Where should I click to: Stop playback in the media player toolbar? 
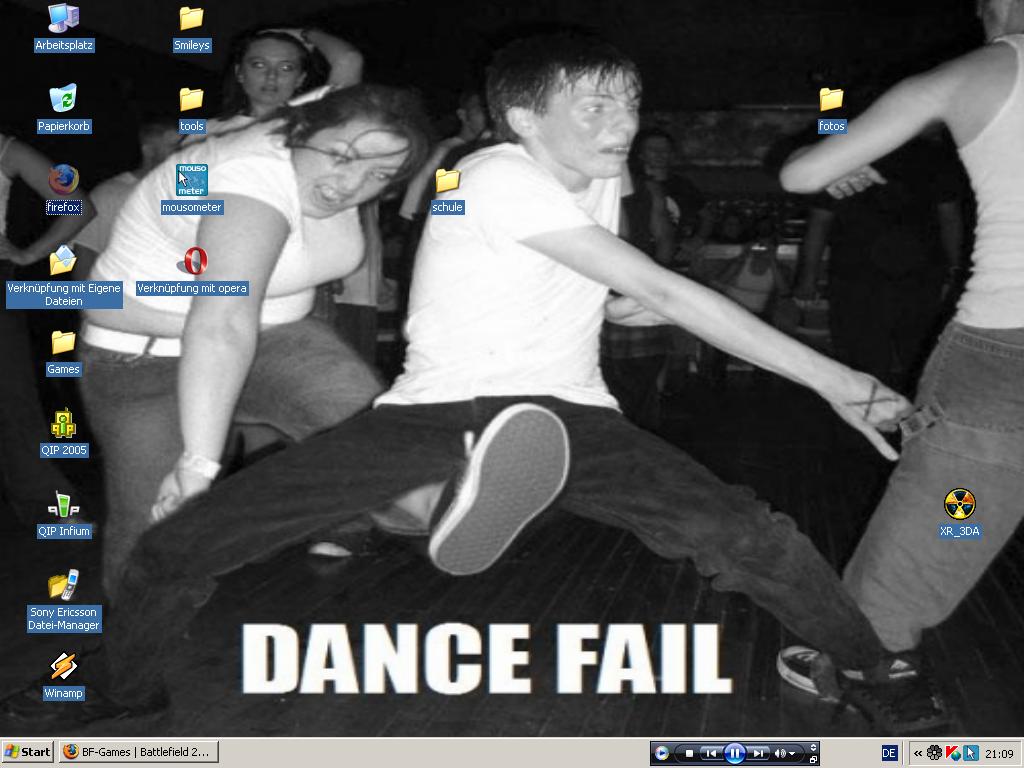[689, 753]
